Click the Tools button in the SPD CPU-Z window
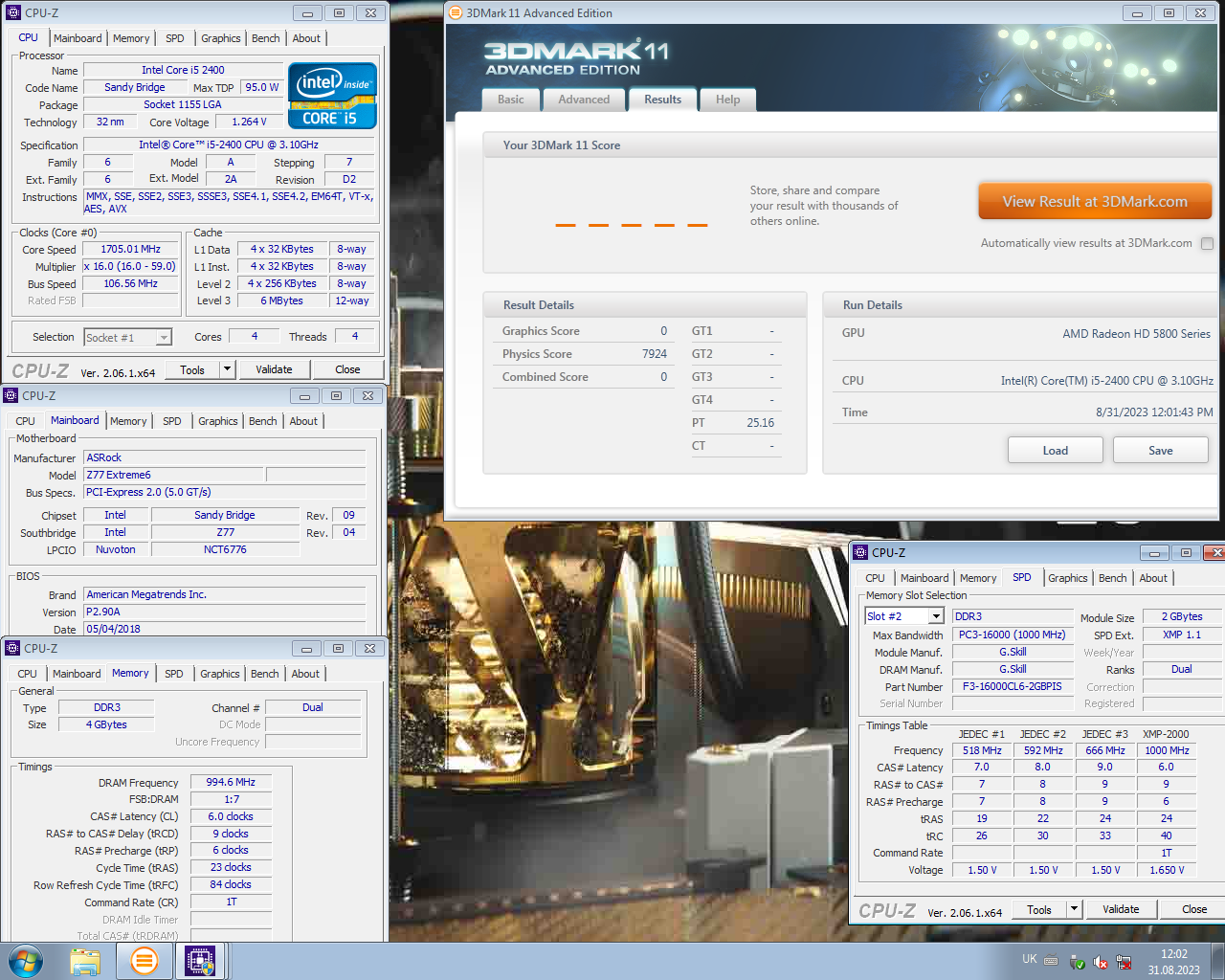This screenshot has height=980, width=1225. pos(1039,910)
